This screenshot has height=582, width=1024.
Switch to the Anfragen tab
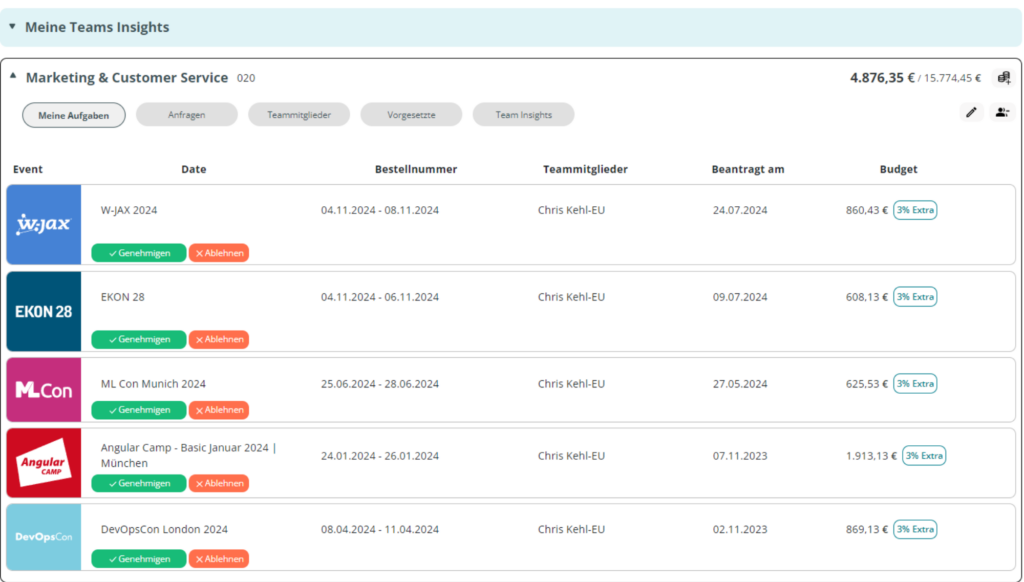point(186,114)
